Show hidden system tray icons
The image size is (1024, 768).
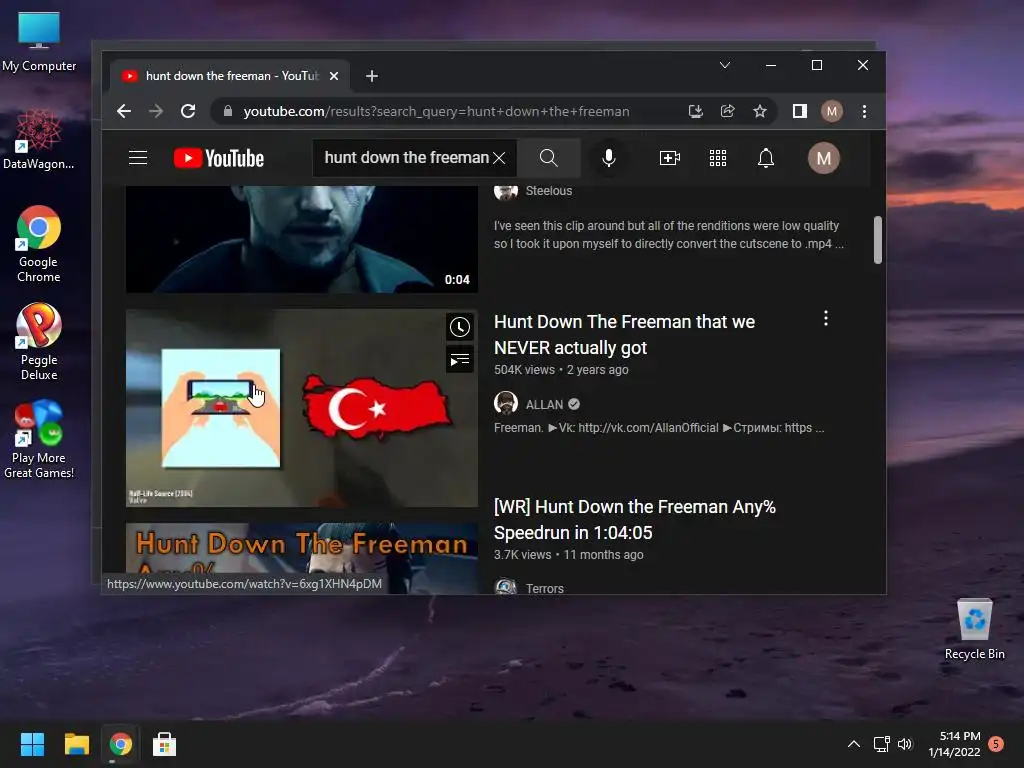(853, 744)
